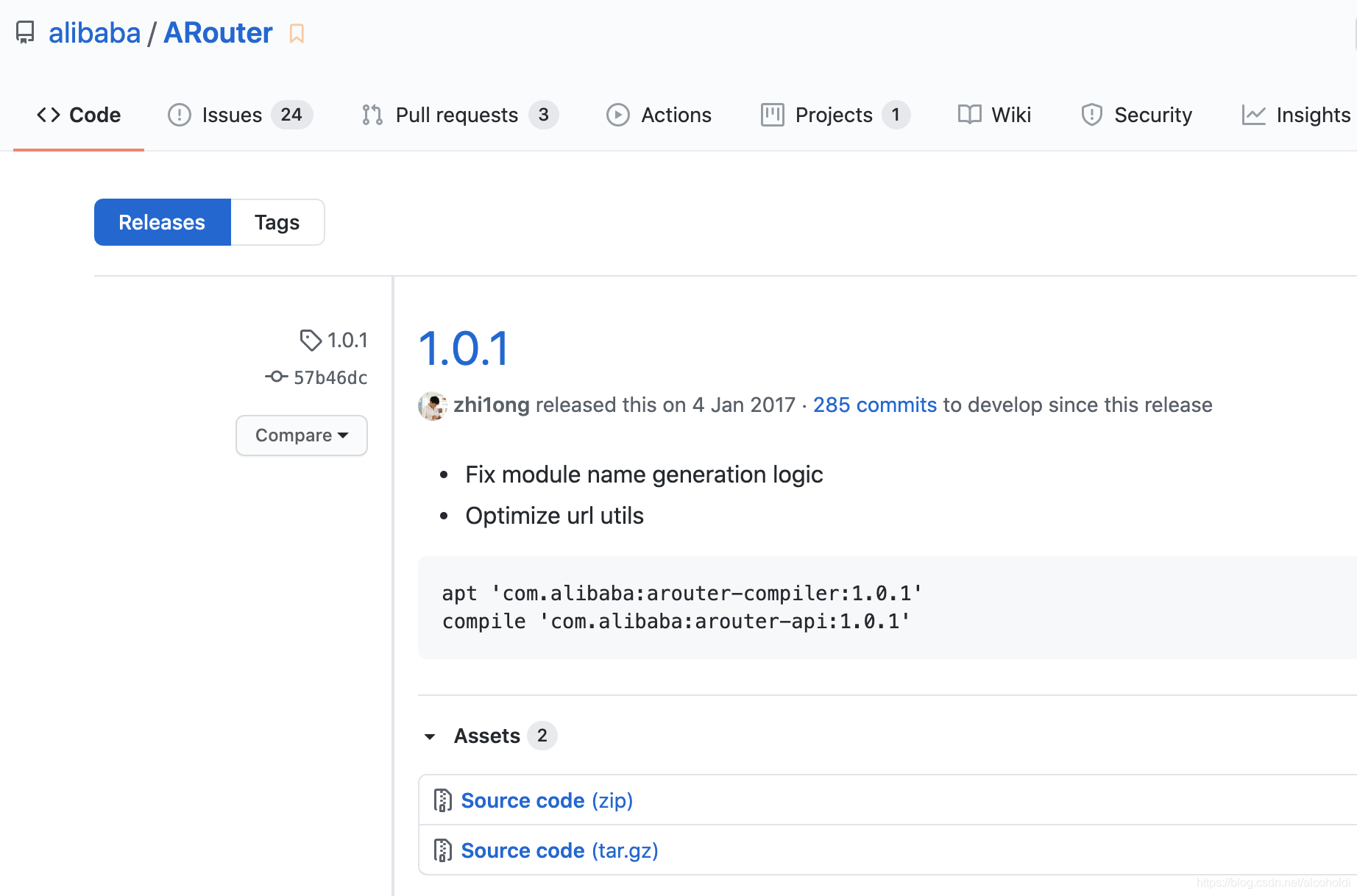
Task: Click the archive icon for Source code (tar.gz)
Action: tap(442, 850)
